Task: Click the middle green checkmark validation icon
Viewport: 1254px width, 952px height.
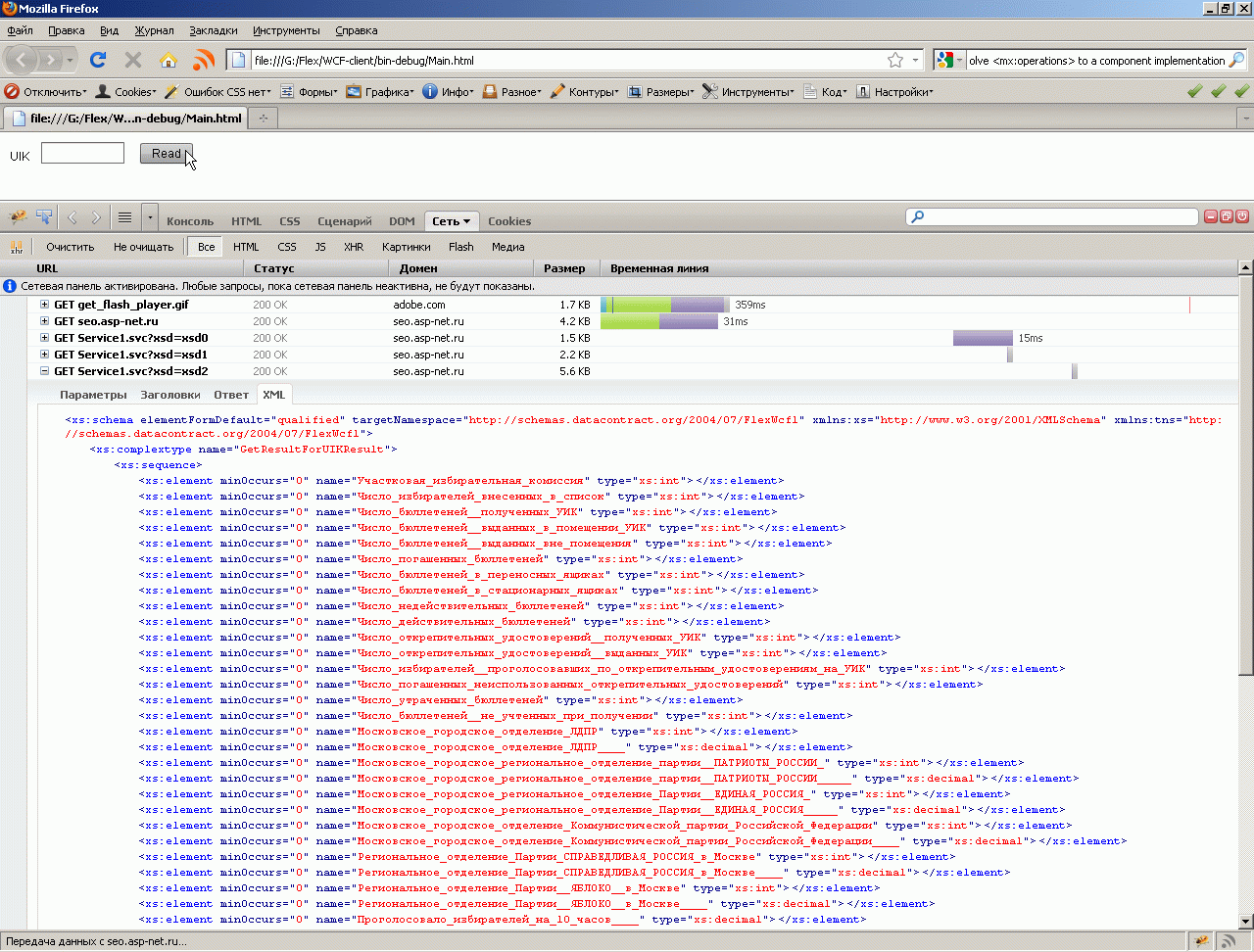Action: 1218,91
